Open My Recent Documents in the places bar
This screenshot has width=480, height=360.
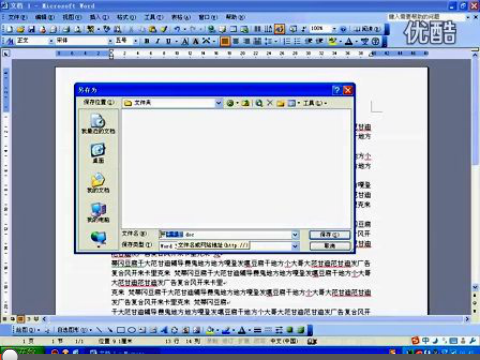pos(98,124)
